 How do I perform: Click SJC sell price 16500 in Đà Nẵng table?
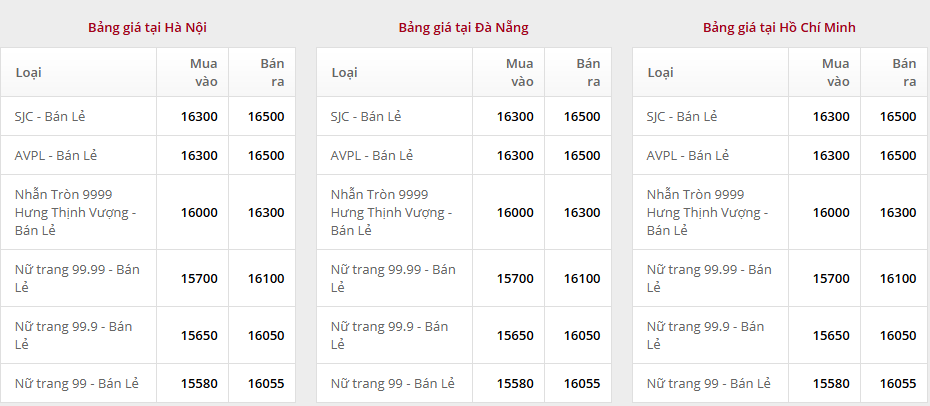pos(582,116)
